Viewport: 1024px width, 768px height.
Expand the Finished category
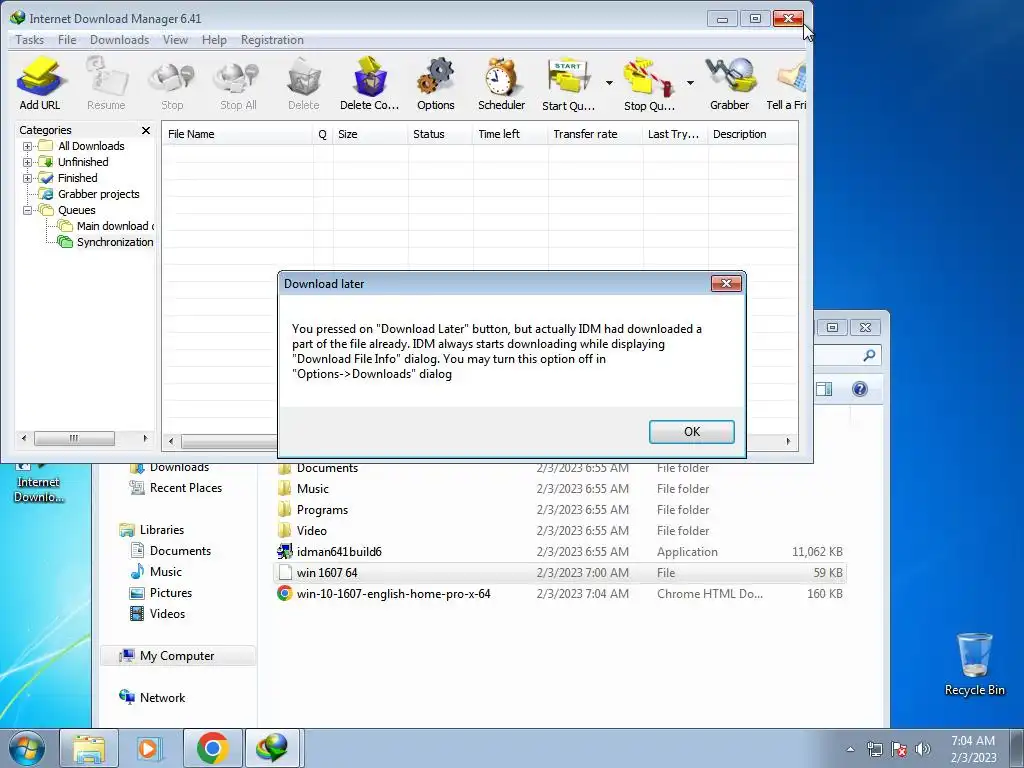coord(27,178)
